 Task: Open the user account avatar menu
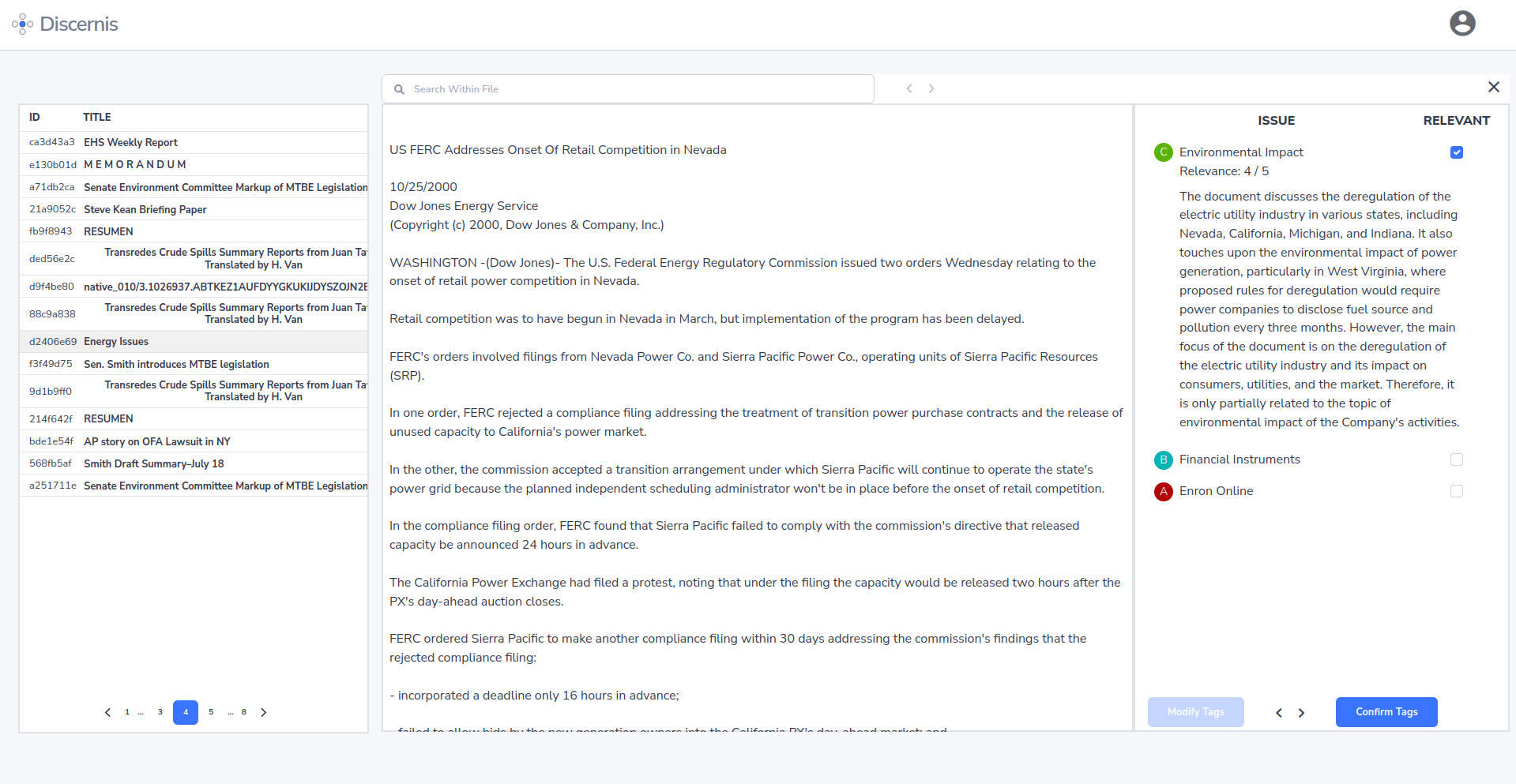pos(1462,24)
